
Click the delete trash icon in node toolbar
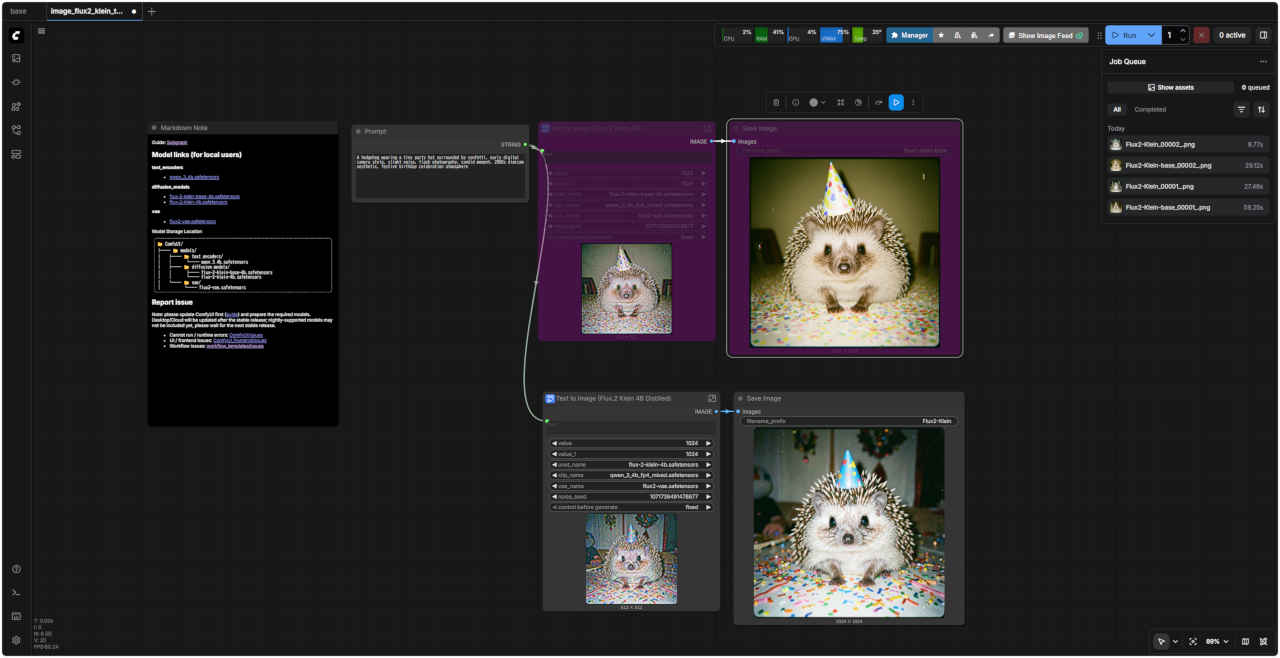tap(776, 102)
